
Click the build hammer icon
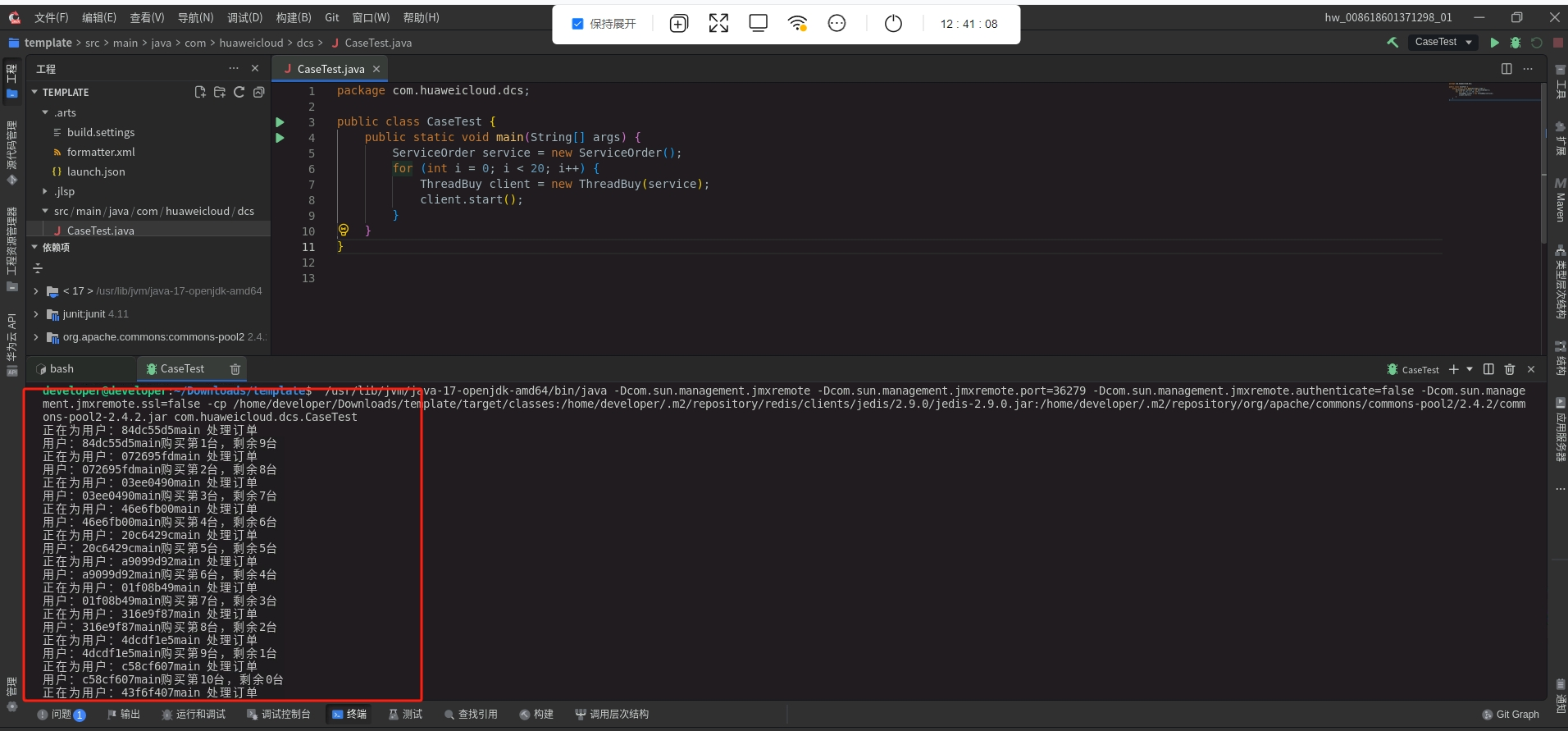point(1393,43)
